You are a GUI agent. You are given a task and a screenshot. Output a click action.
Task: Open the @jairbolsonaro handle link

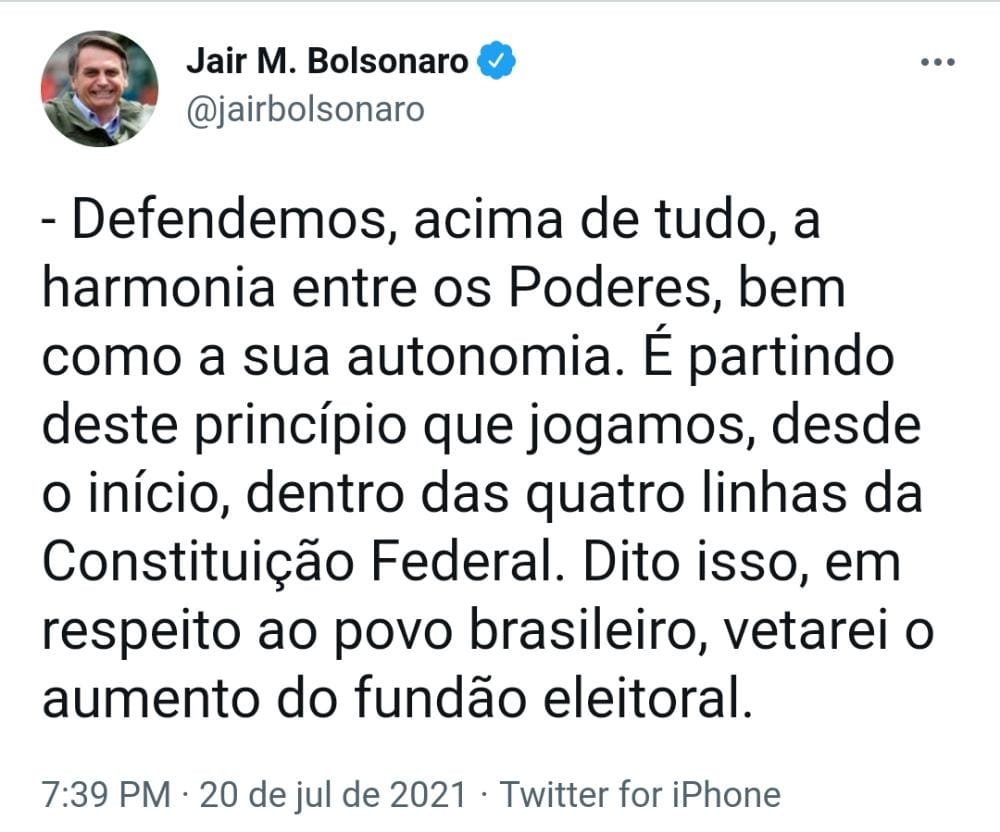point(305,110)
